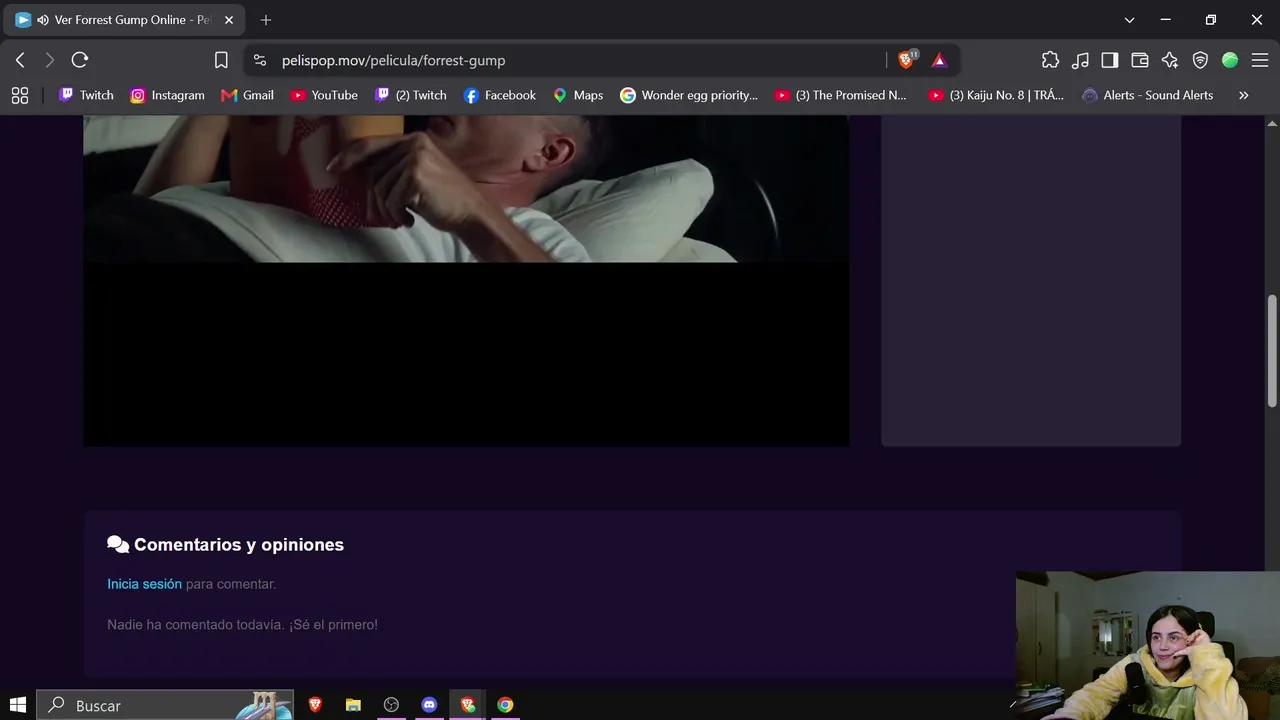
Task: Click the green profile circle icon
Action: (x=1230, y=60)
